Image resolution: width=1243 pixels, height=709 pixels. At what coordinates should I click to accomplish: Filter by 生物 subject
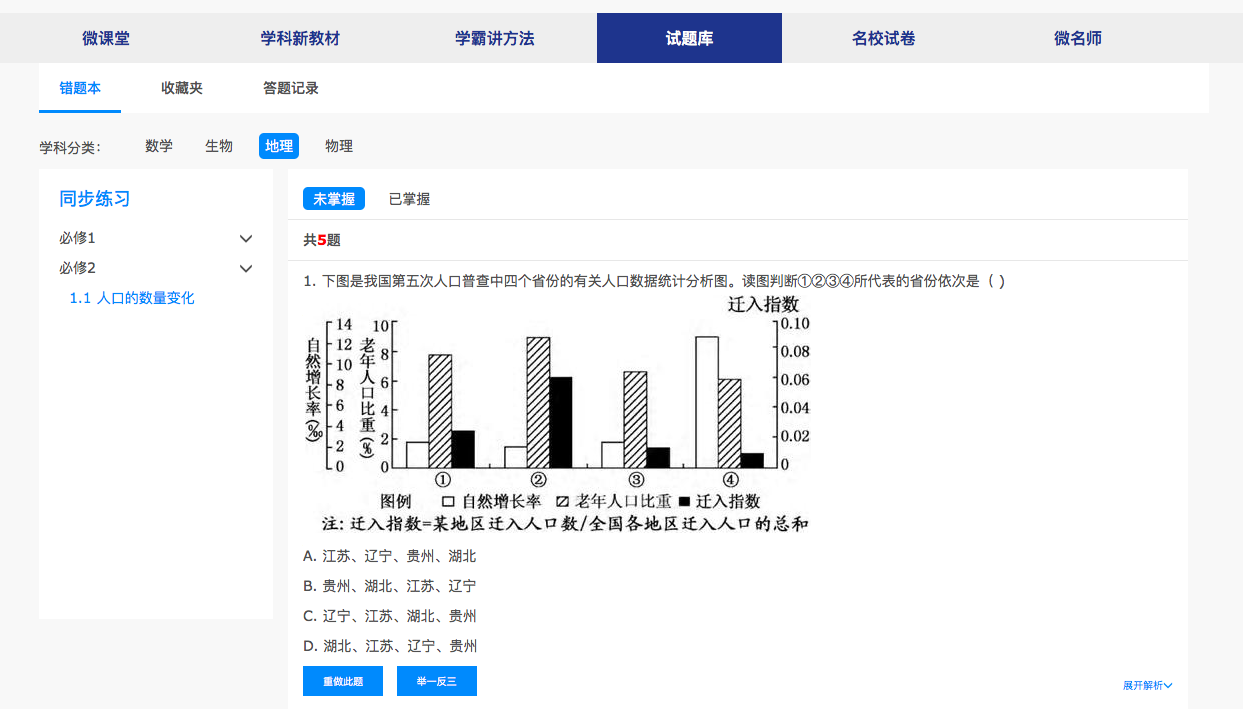pyautogui.click(x=219, y=146)
